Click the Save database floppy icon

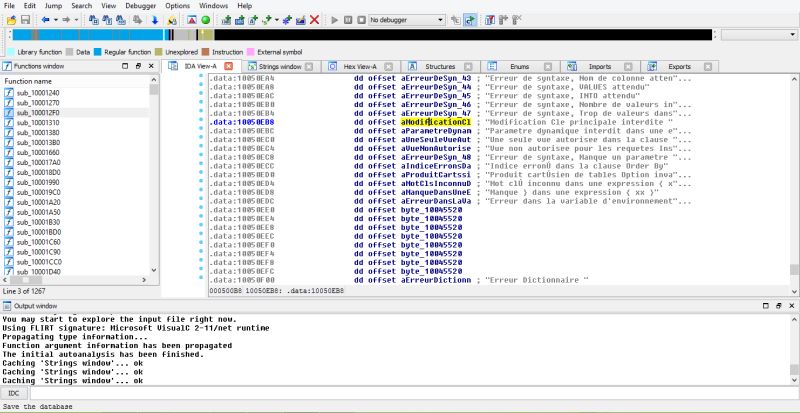point(25,20)
